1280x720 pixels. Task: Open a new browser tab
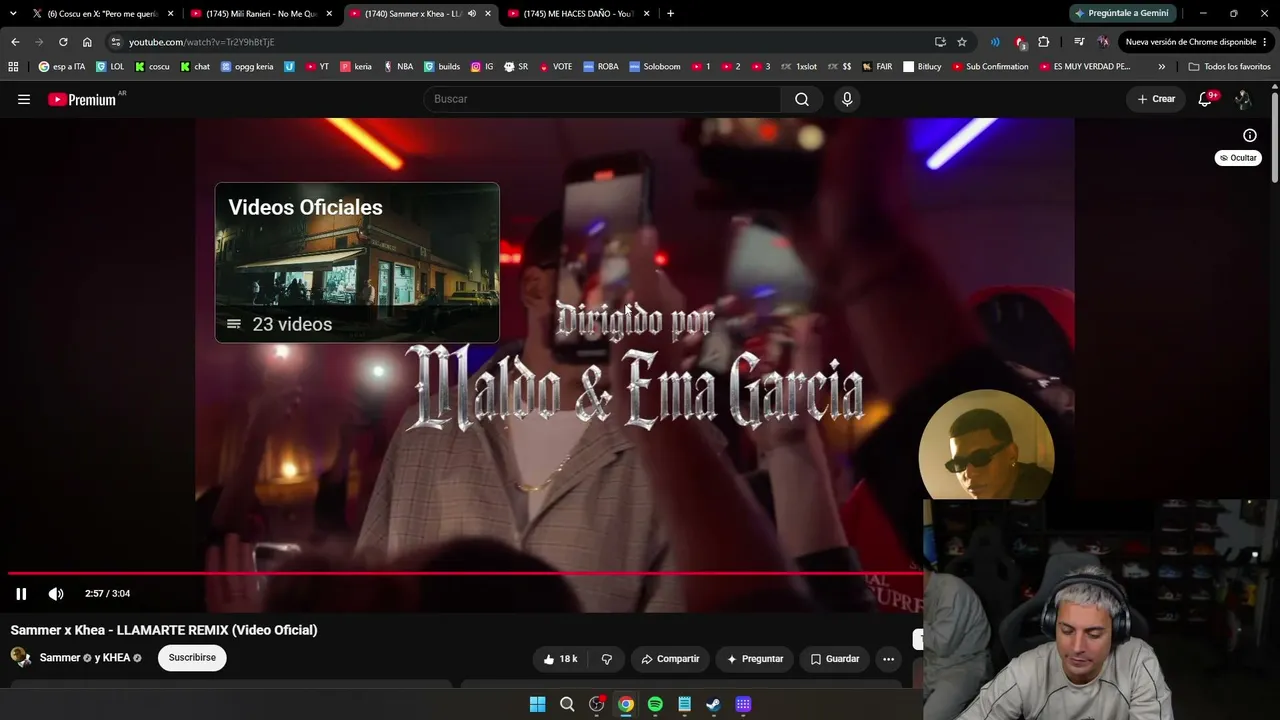(x=670, y=13)
